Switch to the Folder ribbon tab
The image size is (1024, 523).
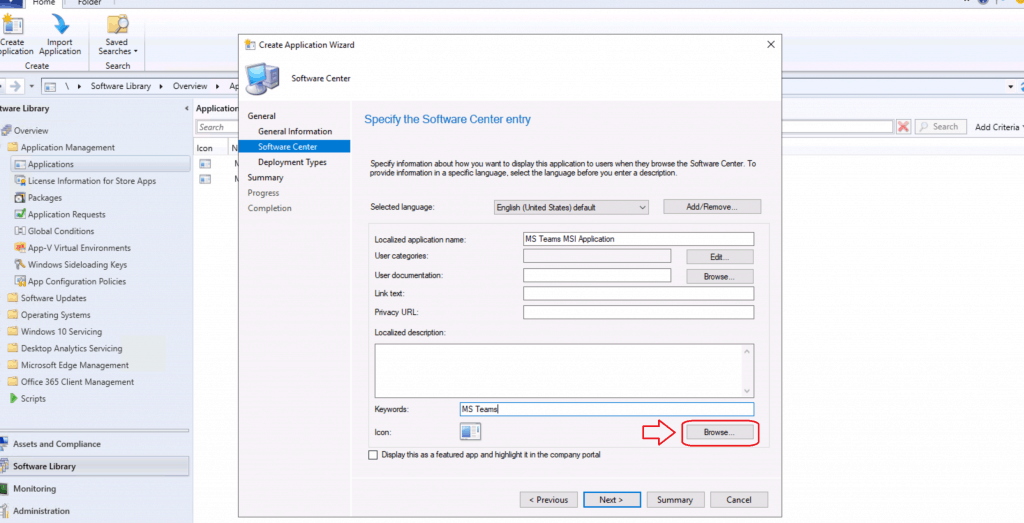pos(89,3)
